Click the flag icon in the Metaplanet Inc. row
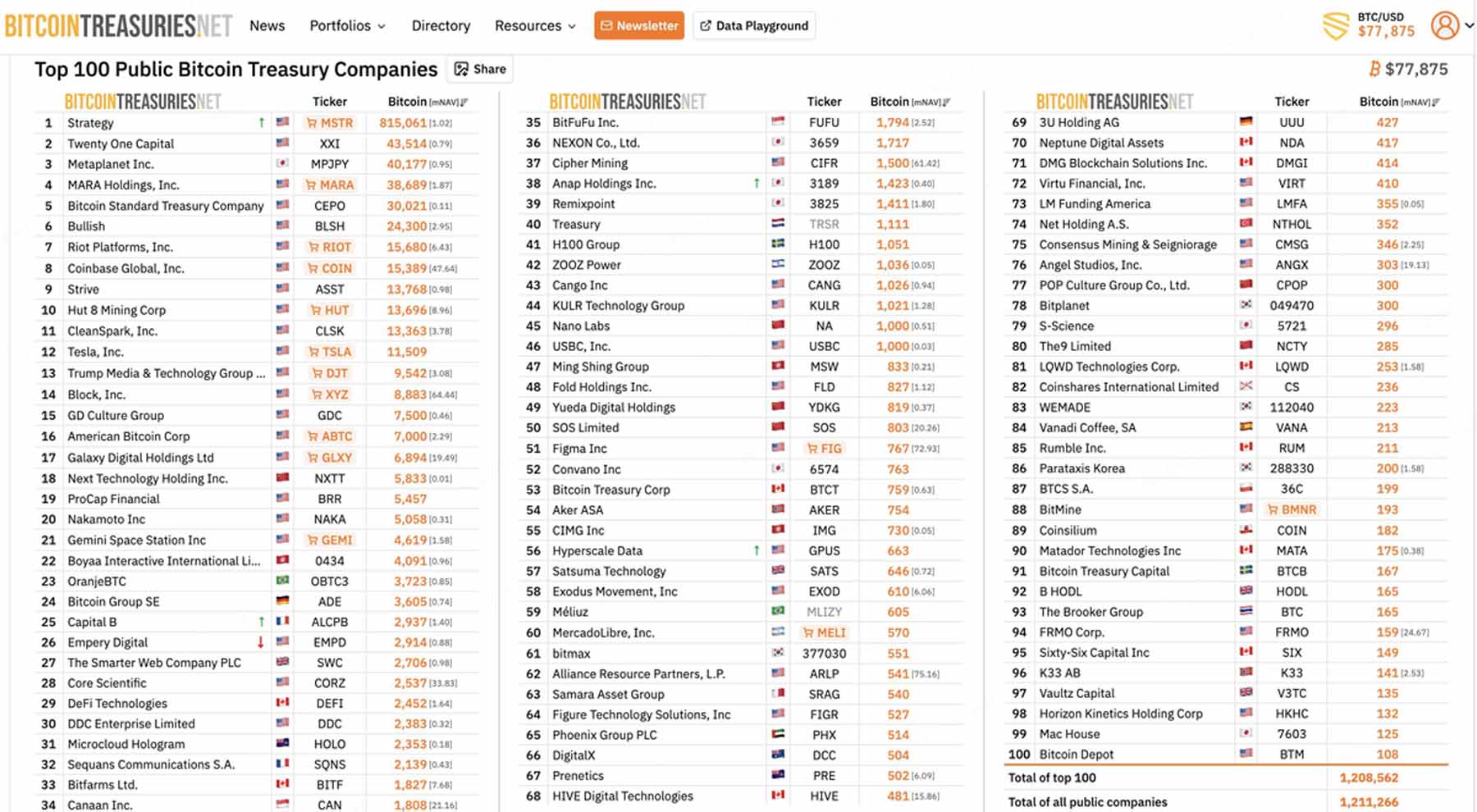 282,163
